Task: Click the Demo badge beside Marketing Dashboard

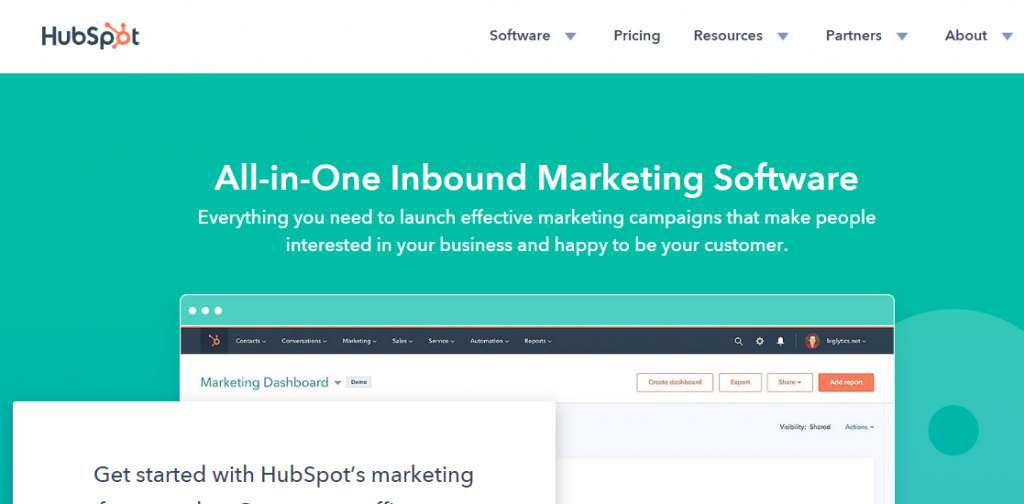Action: (x=358, y=382)
